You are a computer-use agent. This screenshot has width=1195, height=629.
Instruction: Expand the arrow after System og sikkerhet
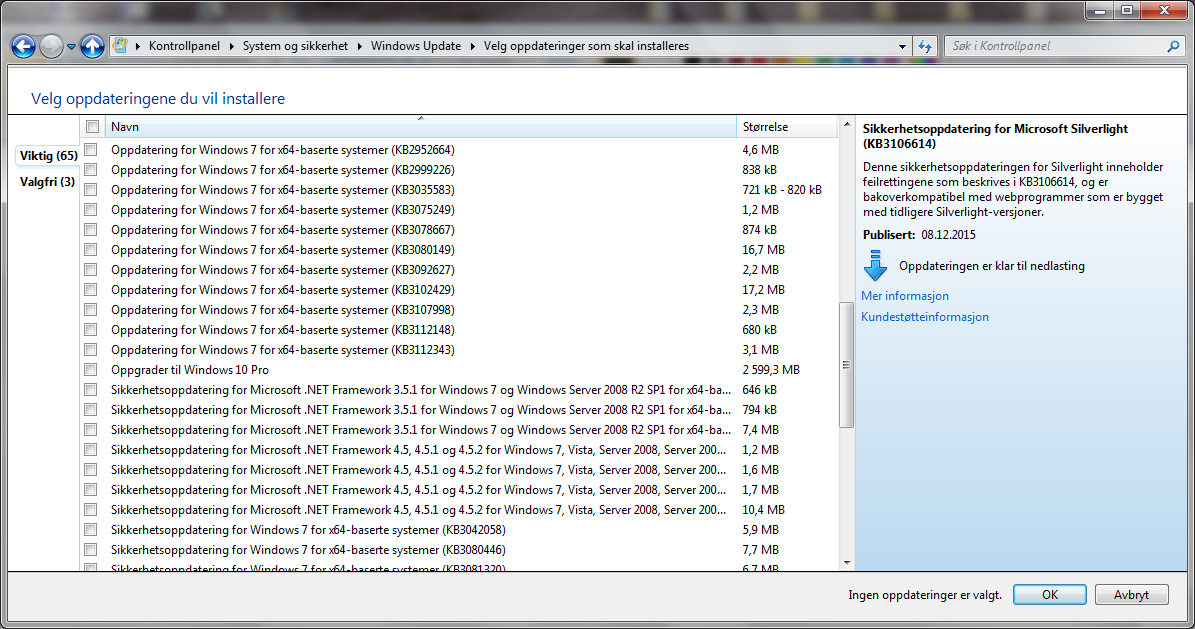tap(360, 47)
